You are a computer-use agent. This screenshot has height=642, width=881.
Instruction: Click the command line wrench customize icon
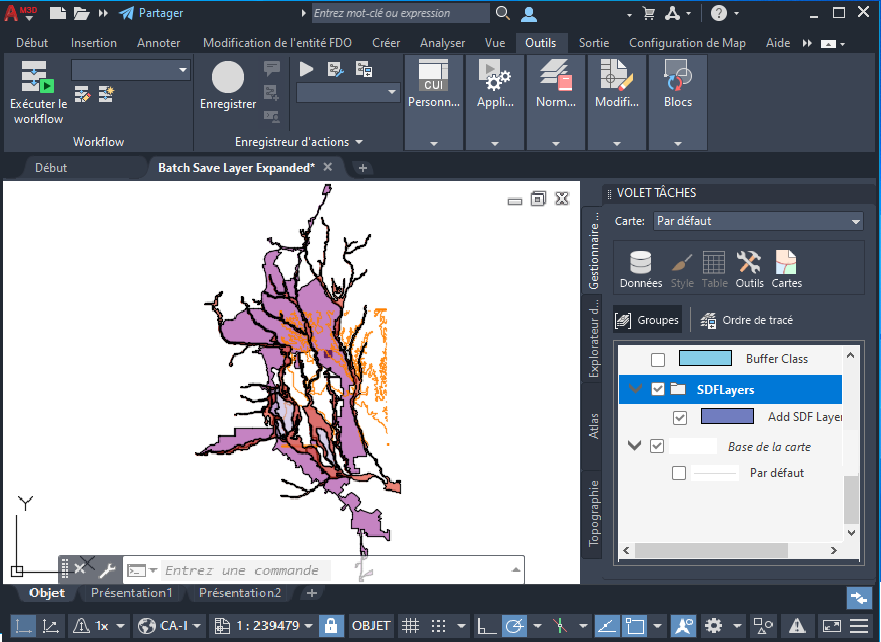click(x=107, y=570)
